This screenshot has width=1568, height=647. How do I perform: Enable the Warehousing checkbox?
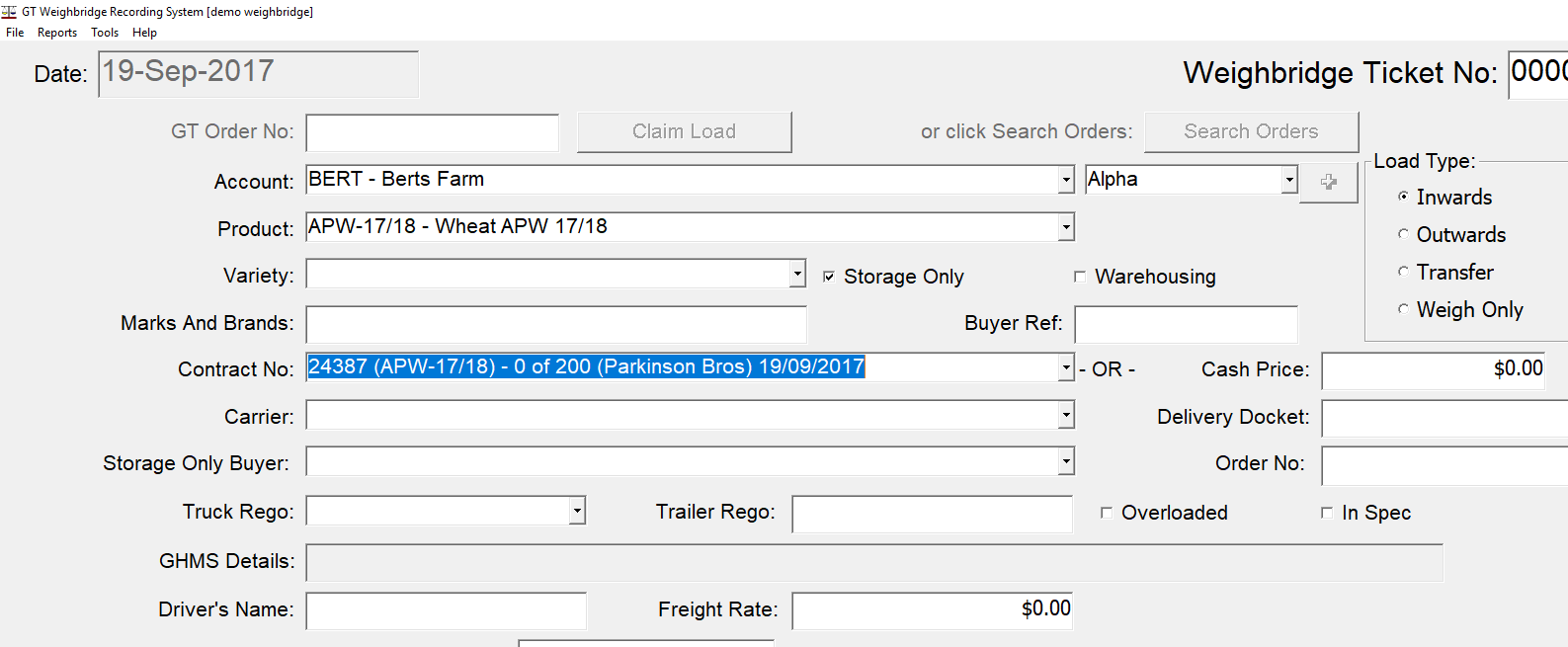coord(1080,277)
